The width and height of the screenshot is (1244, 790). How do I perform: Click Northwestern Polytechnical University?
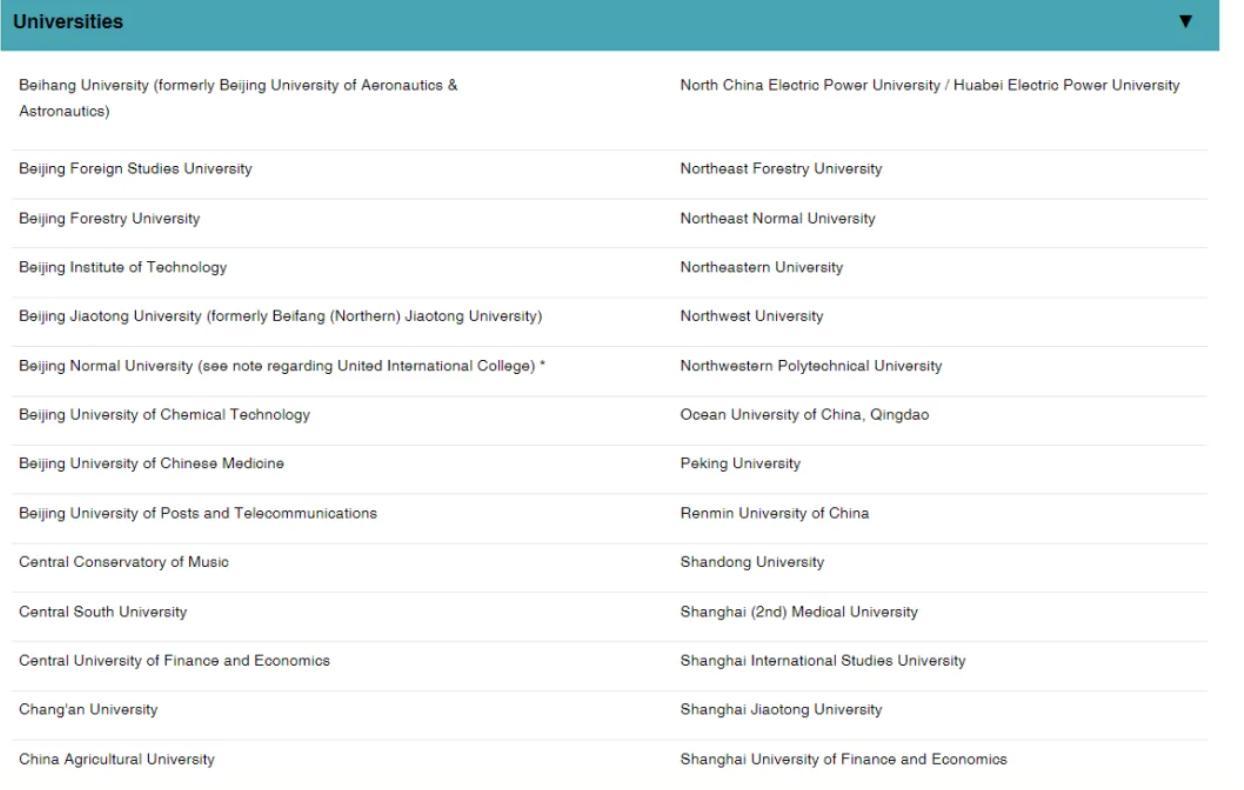coord(811,366)
